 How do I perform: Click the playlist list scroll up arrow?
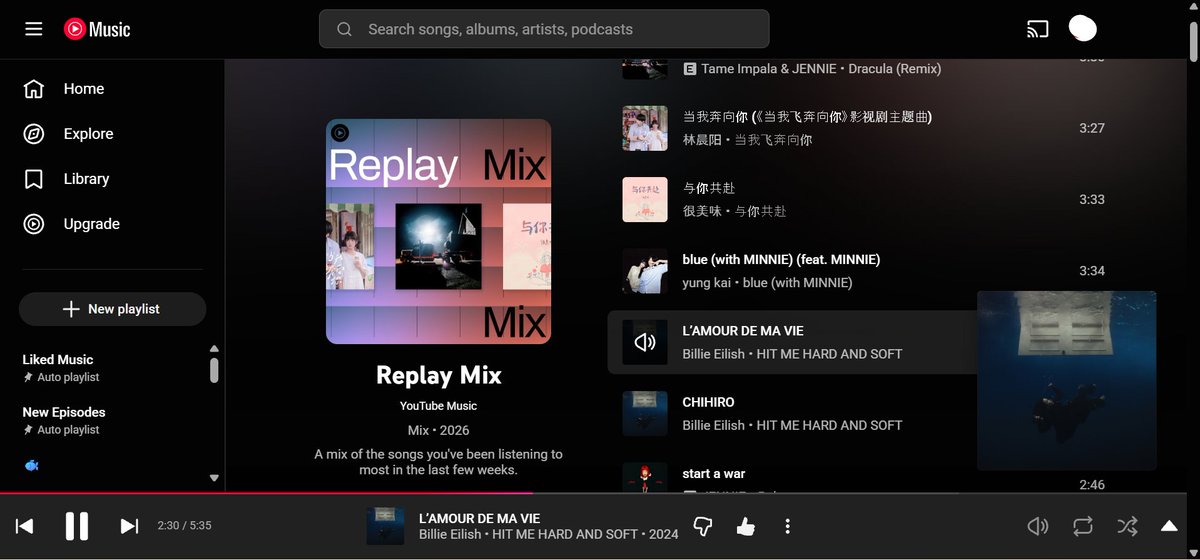(x=214, y=349)
